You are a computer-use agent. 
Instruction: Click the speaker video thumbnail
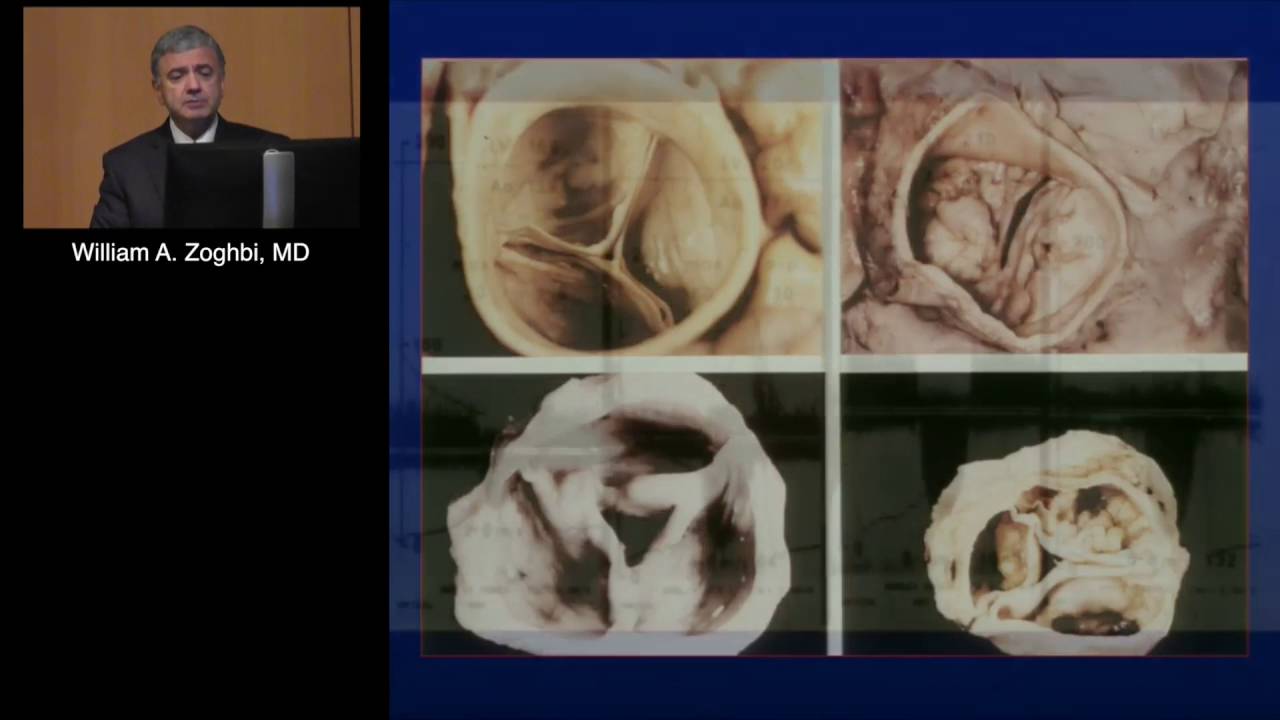(x=191, y=118)
